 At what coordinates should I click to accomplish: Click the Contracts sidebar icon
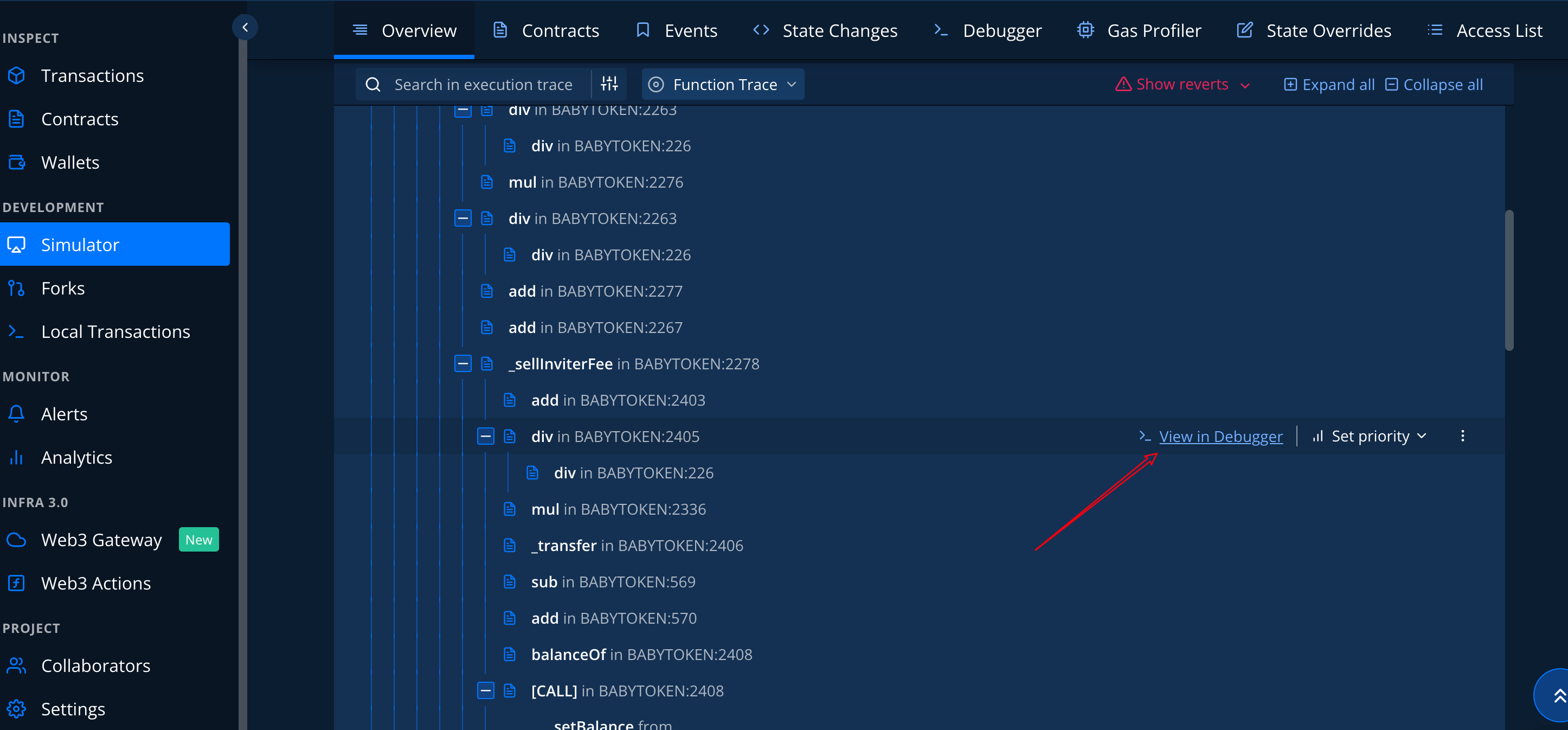(16, 119)
